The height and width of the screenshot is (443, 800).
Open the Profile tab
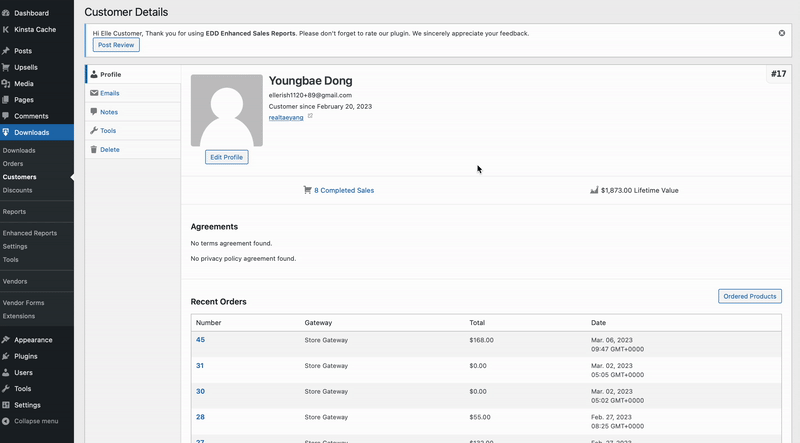pyautogui.click(x=133, y=75)
